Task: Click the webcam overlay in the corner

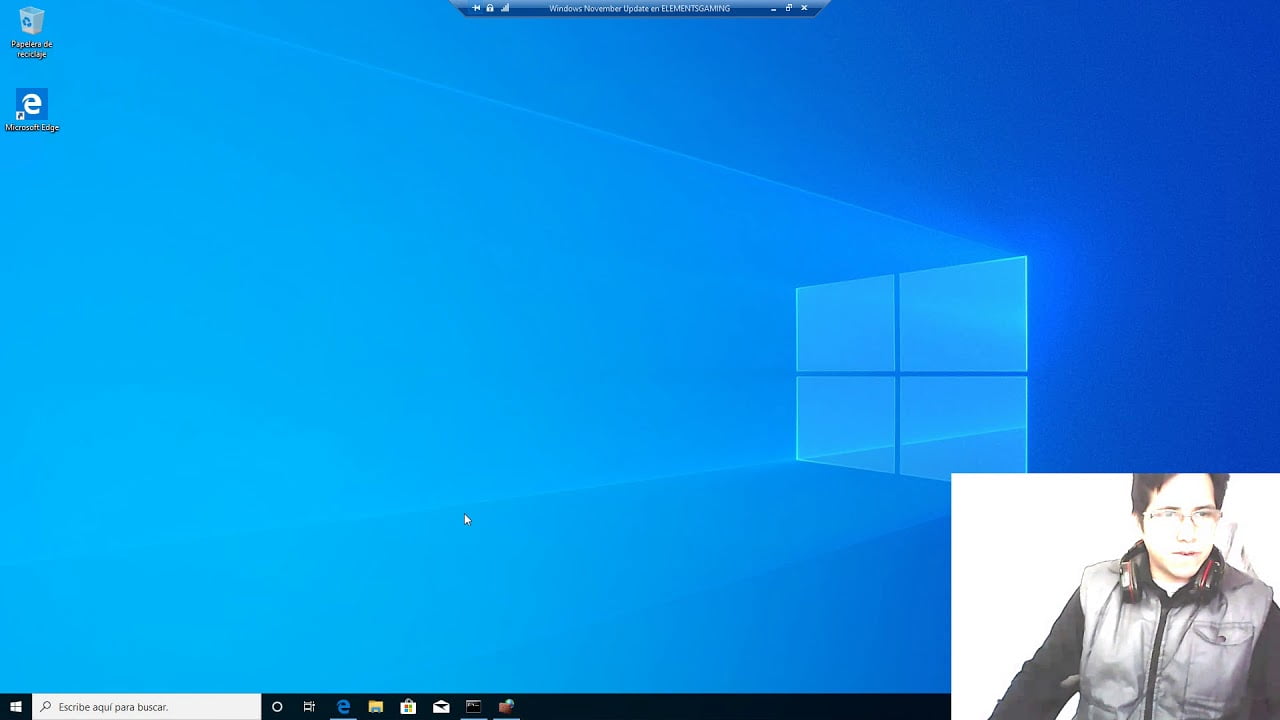Action: click(1115, 595)
